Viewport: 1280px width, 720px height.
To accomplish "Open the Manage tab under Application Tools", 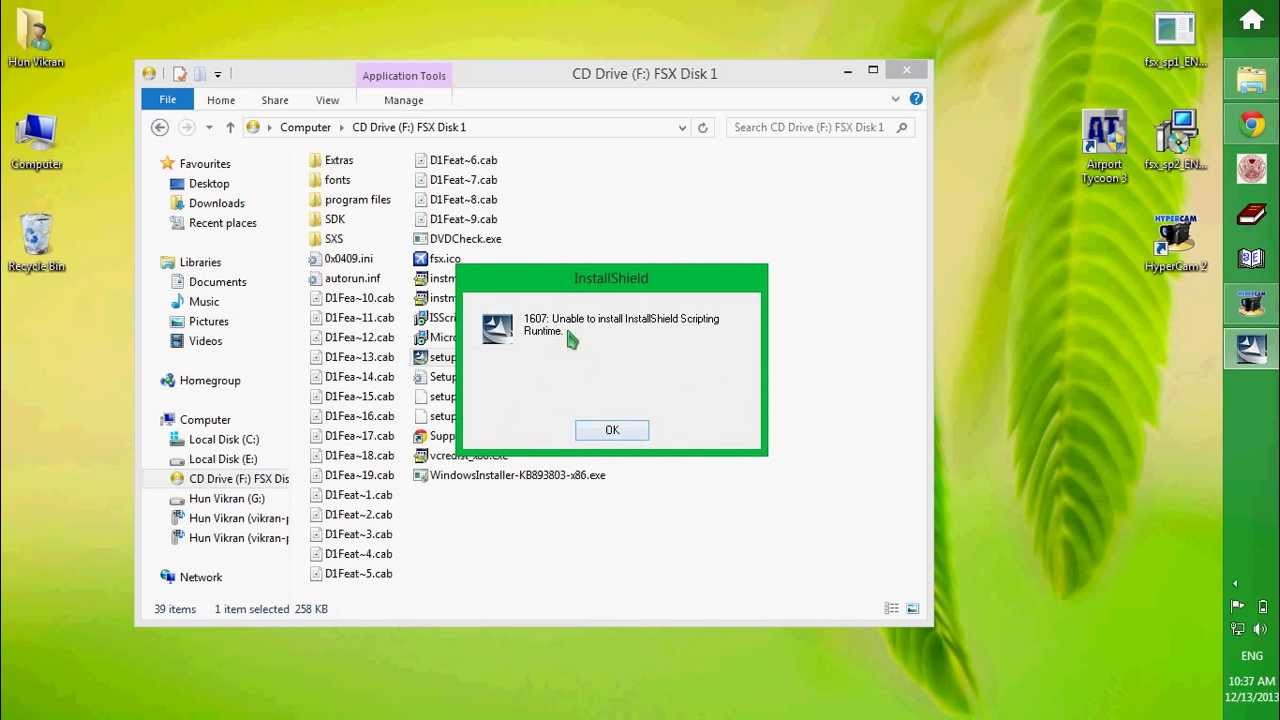I will pos(404,100).
